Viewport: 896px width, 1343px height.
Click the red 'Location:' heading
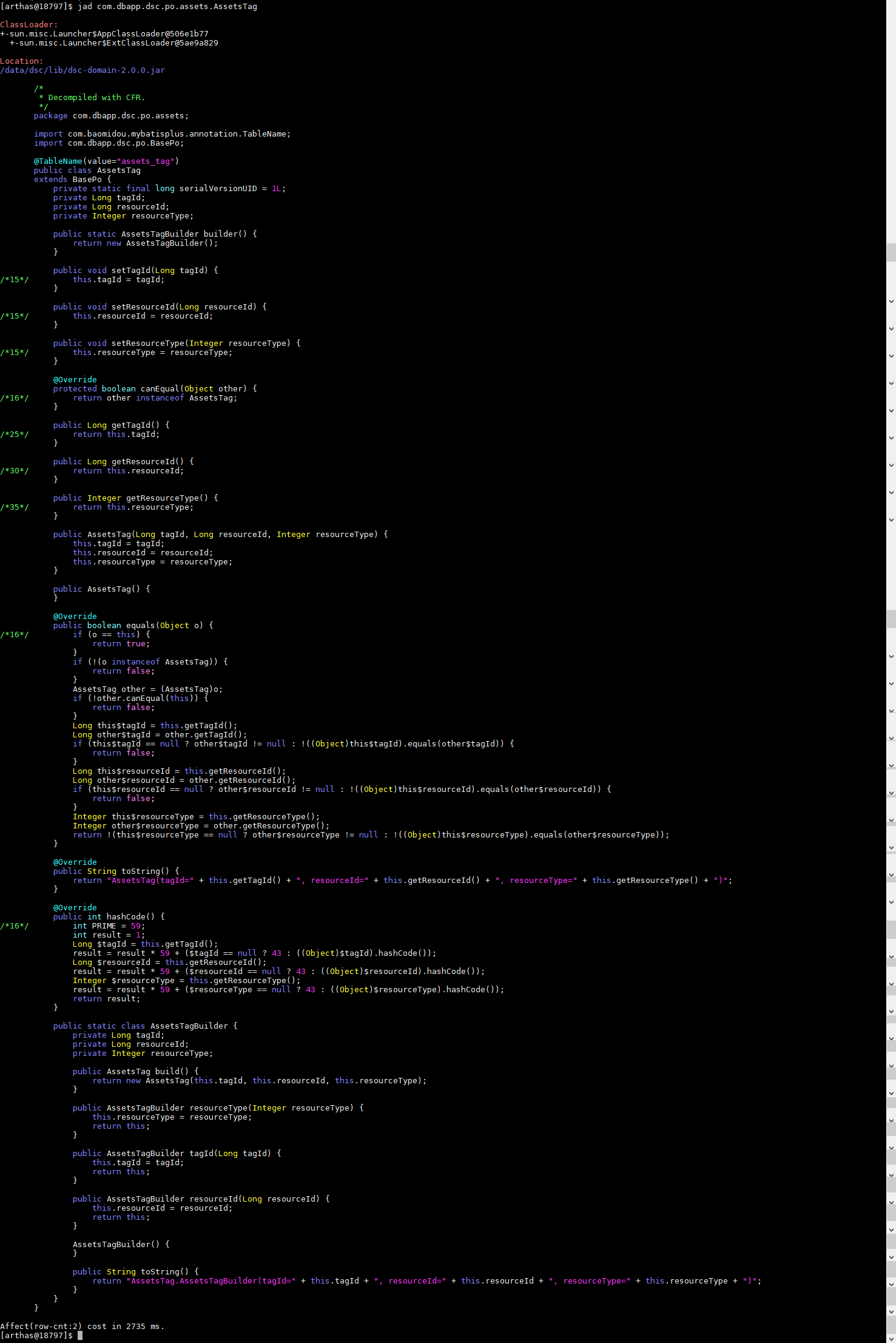tap(22, 61)
